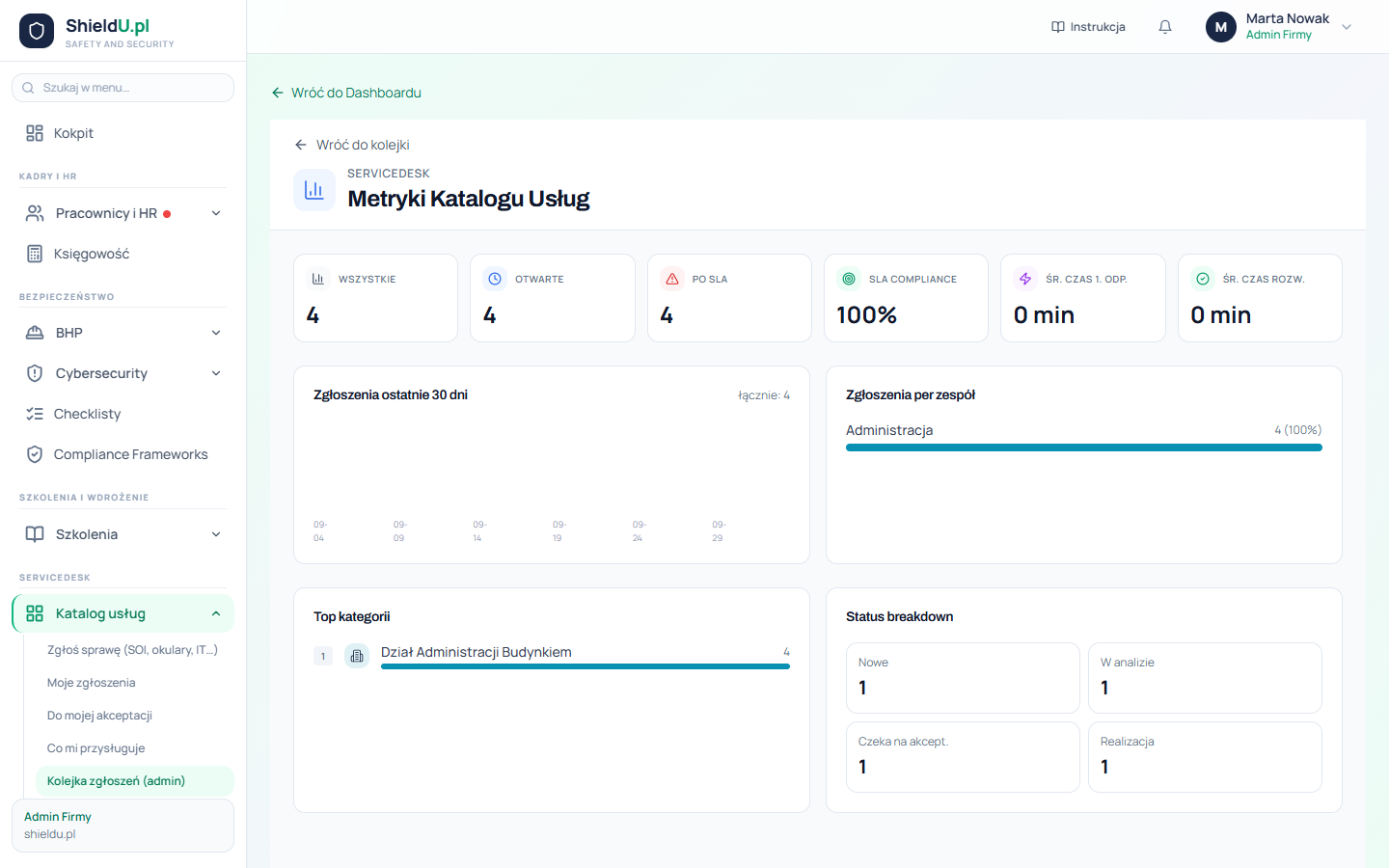Click the Szkolenia book icon
The height and width of the screenshot is (868, 1389).
pos(35,534)
